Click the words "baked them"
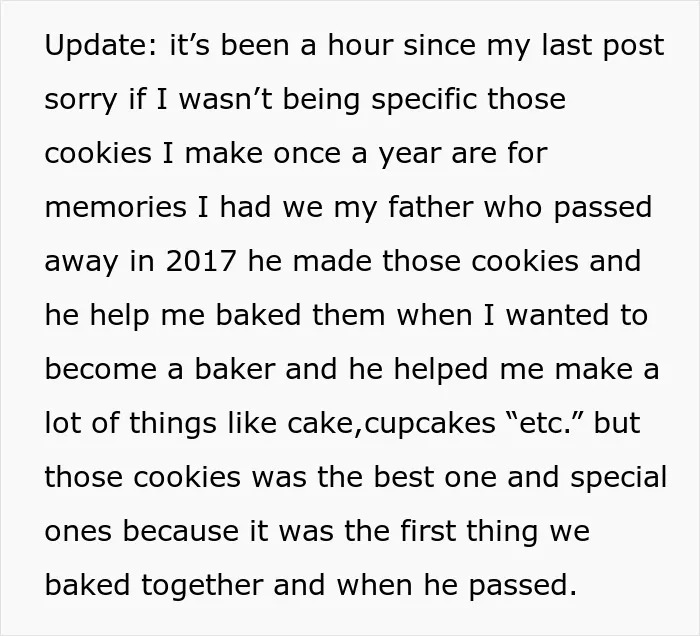The image size is (700, 636). pyautogui.click(x=300, y=315)
